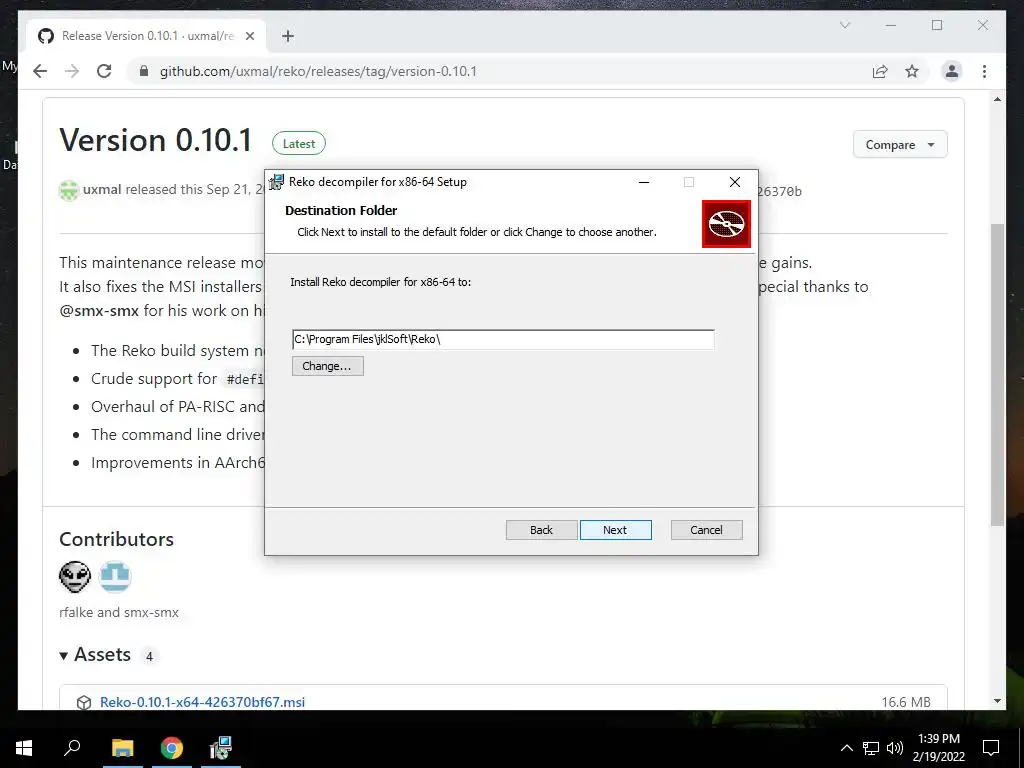Click the uxmal author avatar
This screenshot has height=768, width=1024.
tap(69, 190)
